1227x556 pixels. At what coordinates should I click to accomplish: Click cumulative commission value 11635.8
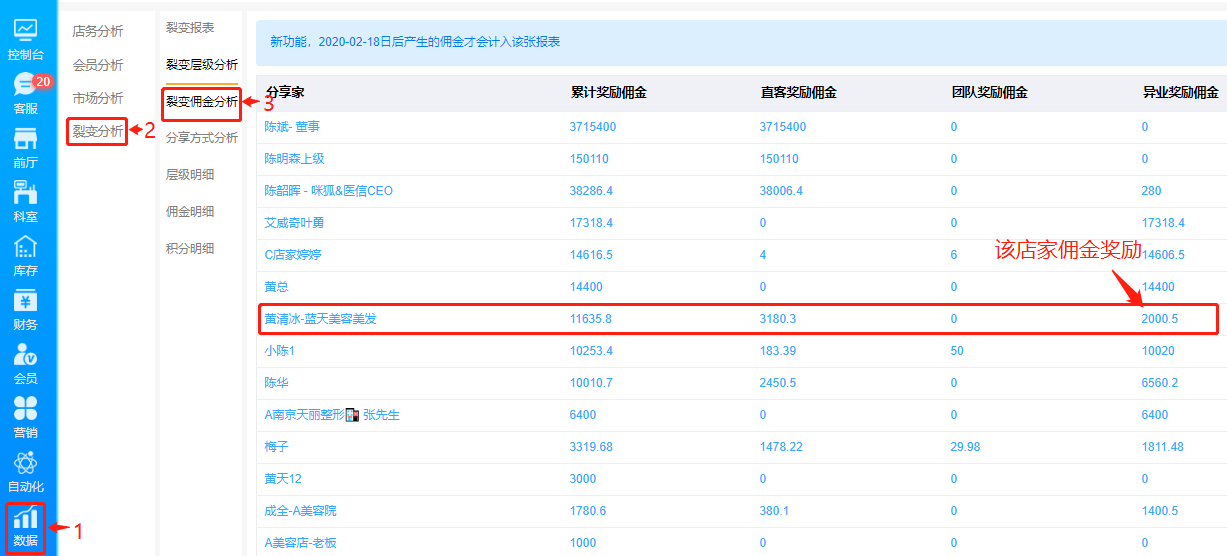click(591, 319)
